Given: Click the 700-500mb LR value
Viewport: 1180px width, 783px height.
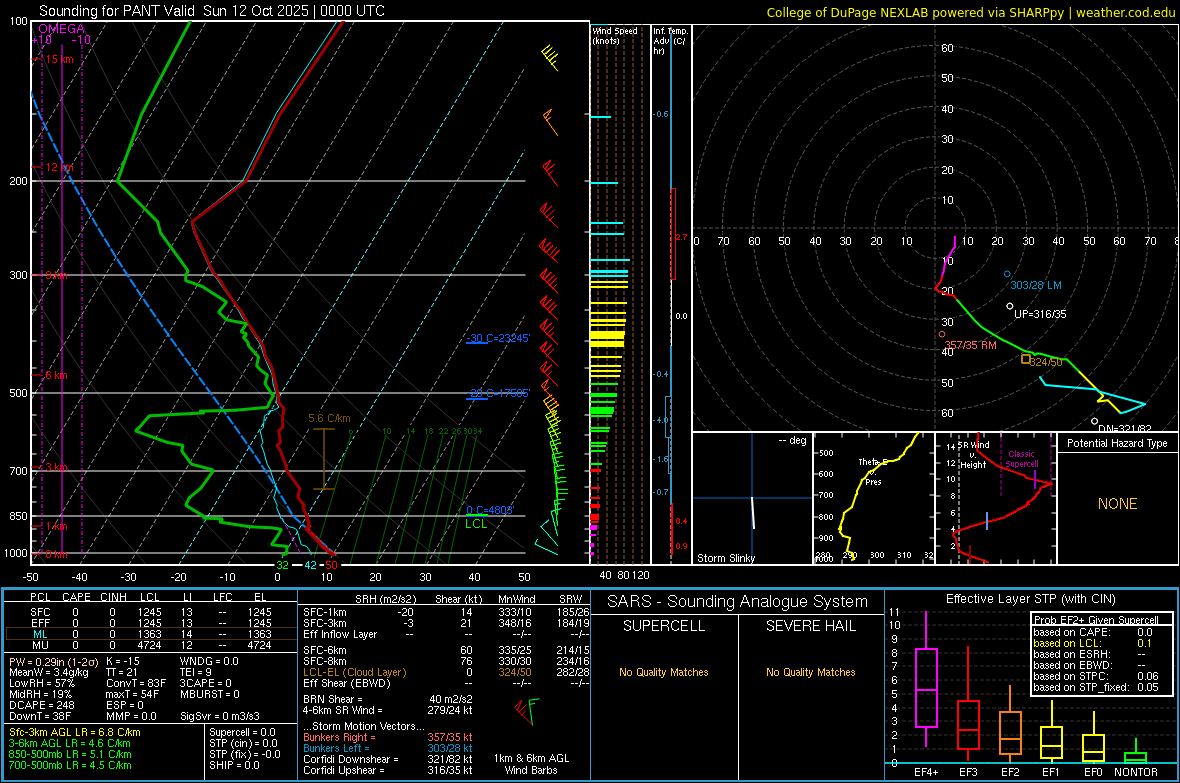Looking at the screenshot, I should pyautogui.click(x=70, y=765).
